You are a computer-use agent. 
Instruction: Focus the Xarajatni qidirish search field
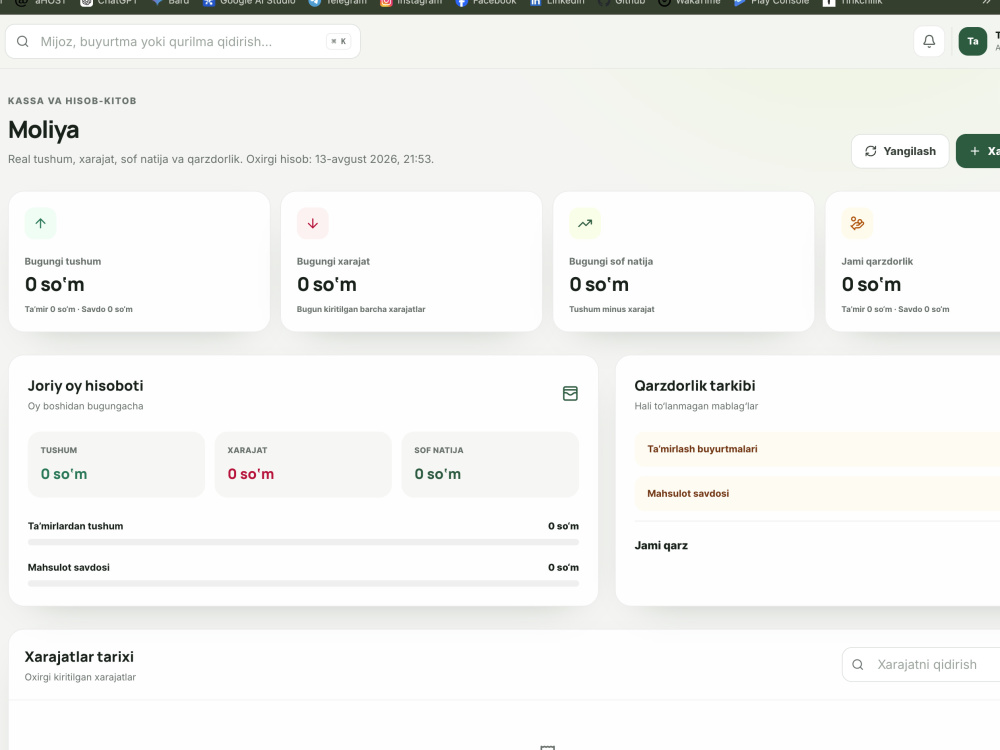[921, 665]
